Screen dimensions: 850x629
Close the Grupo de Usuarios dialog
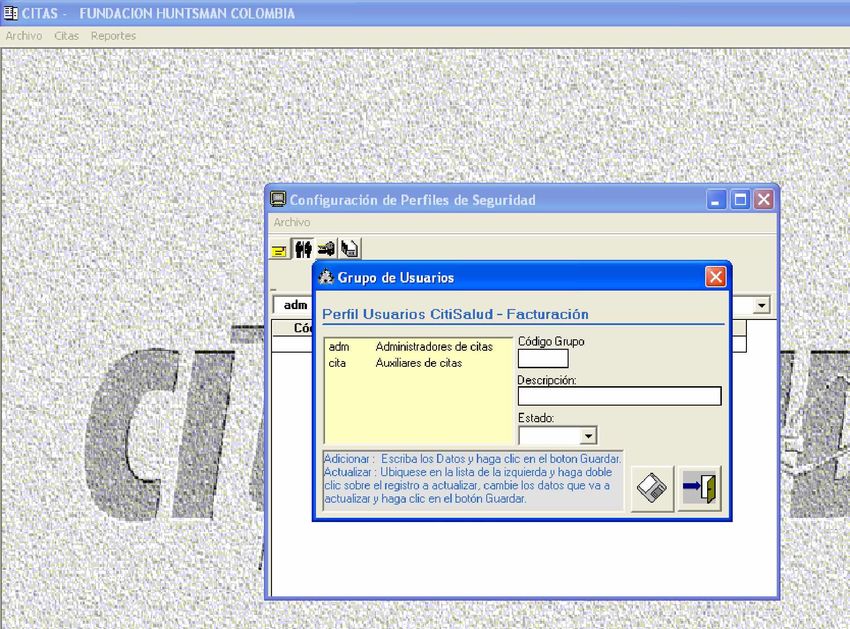(715, 278)
